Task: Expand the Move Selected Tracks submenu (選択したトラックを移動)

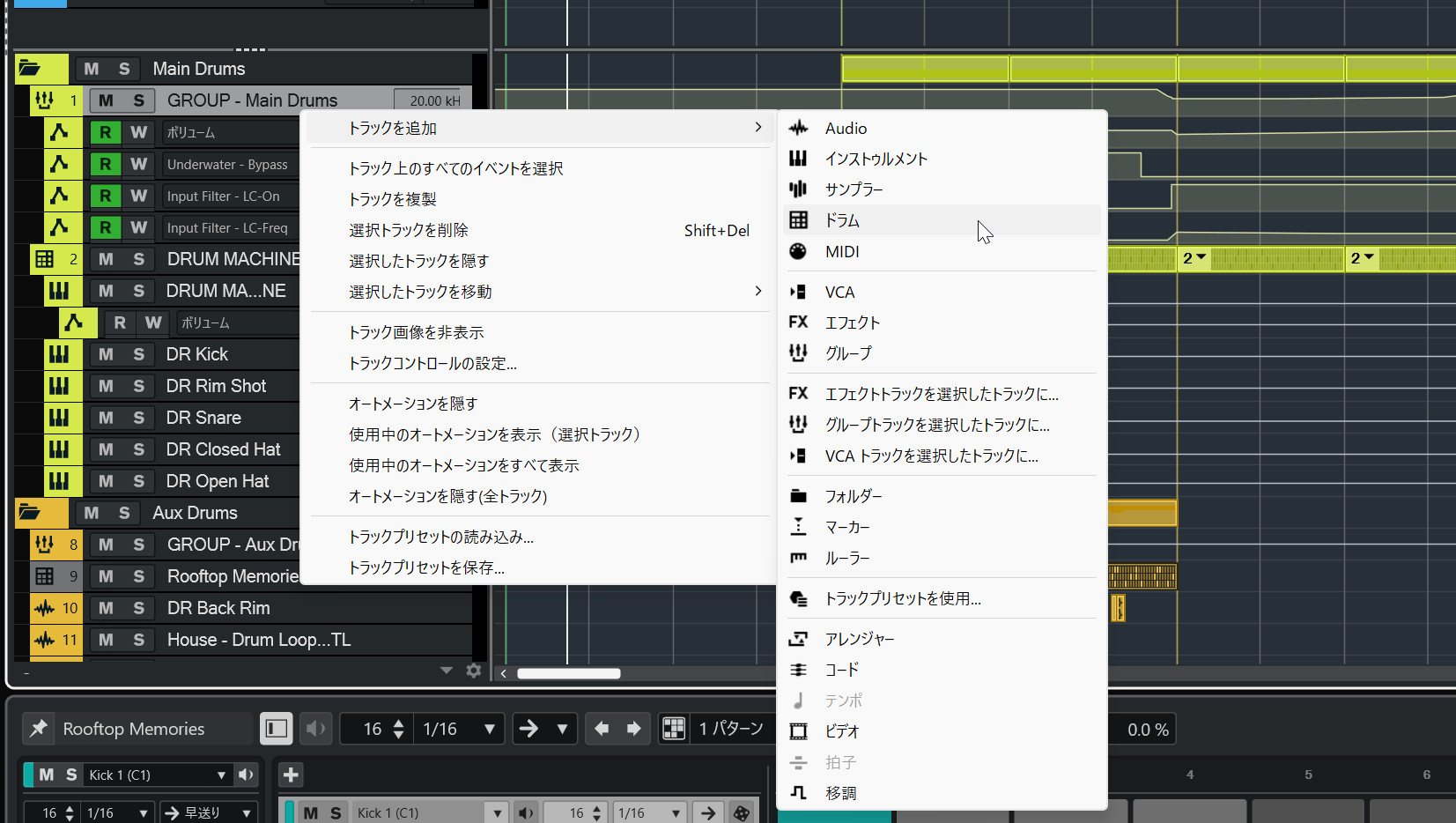Action: point(541,292)
